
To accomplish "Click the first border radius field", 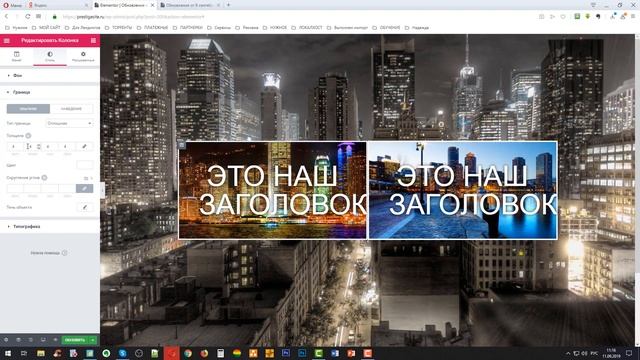I will coord(15,189).
